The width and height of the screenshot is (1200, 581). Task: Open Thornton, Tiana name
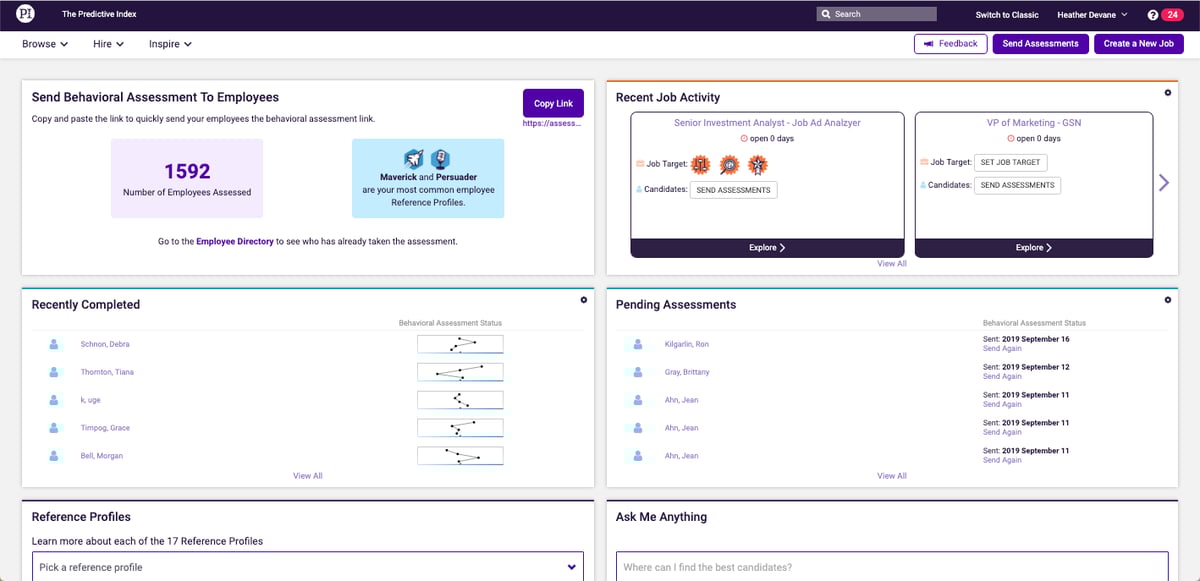[107, 372]
